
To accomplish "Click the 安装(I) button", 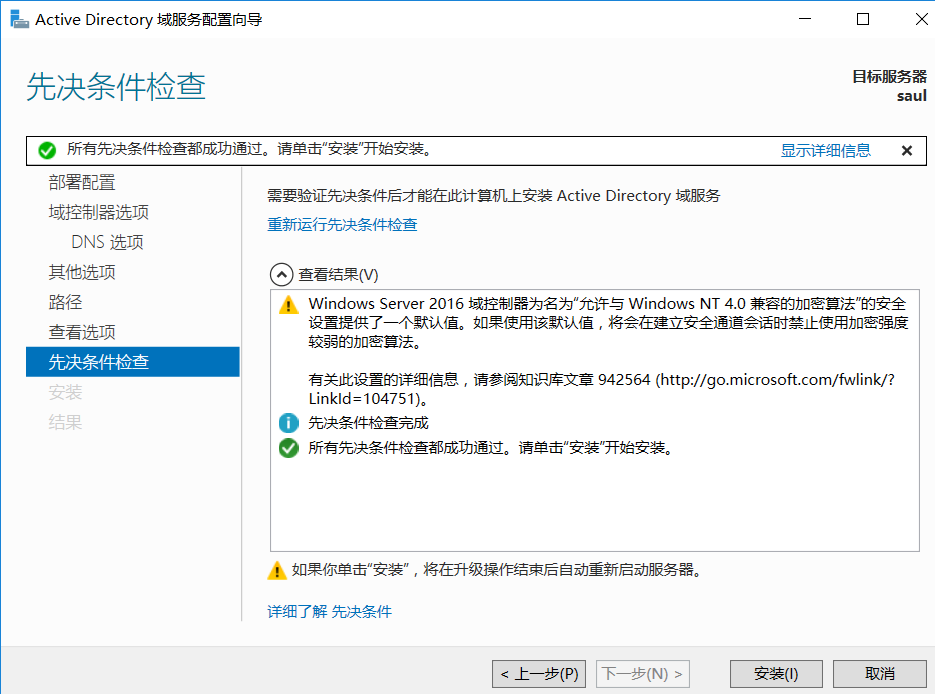I will pos(776,674).
